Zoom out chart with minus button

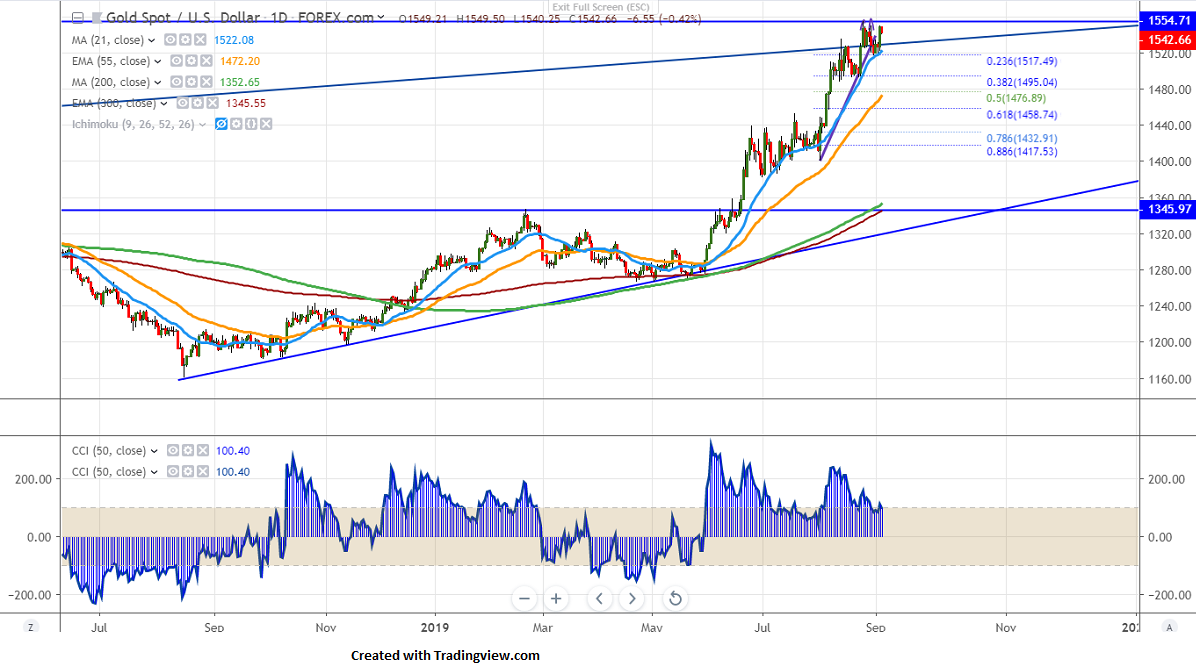point(524,598)
